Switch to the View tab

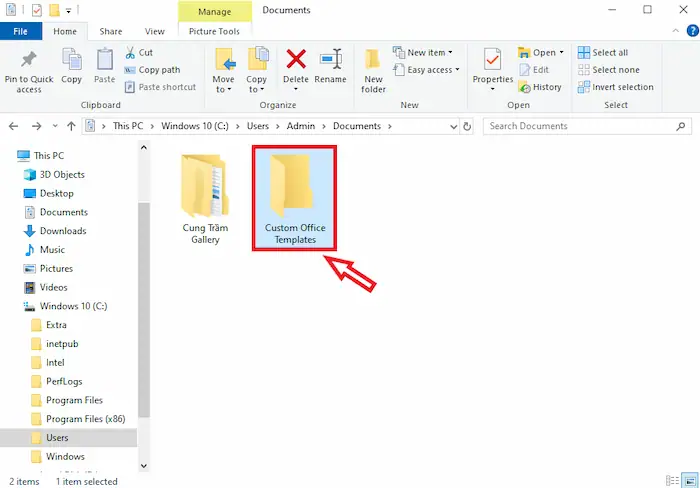[154, 31]
